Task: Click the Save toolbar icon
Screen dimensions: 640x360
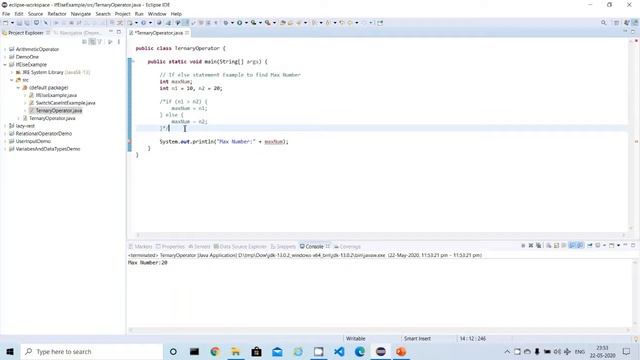Action: click(19, 23)
